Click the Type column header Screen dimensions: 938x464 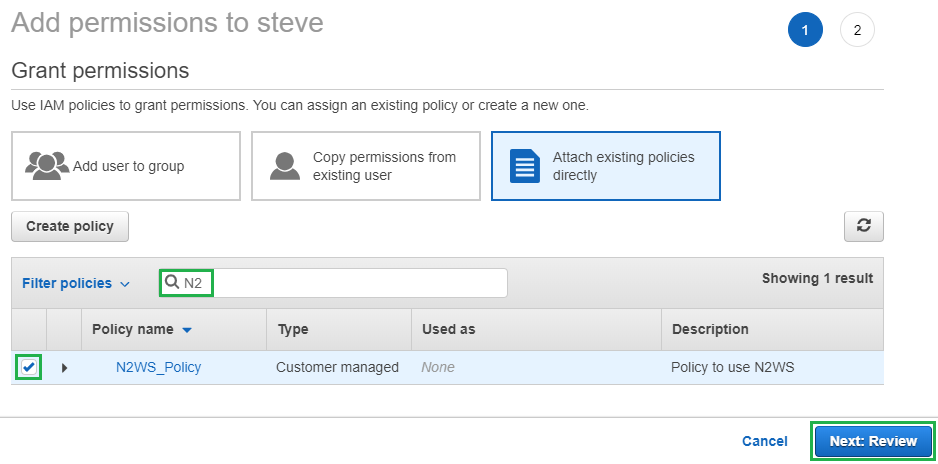pyautogui.click(x=293, y=329)
